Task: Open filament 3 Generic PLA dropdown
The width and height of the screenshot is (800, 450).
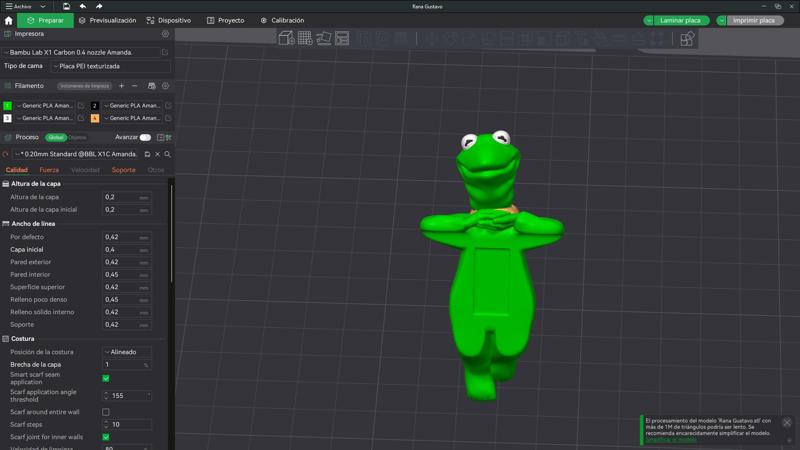Action: 46,118
